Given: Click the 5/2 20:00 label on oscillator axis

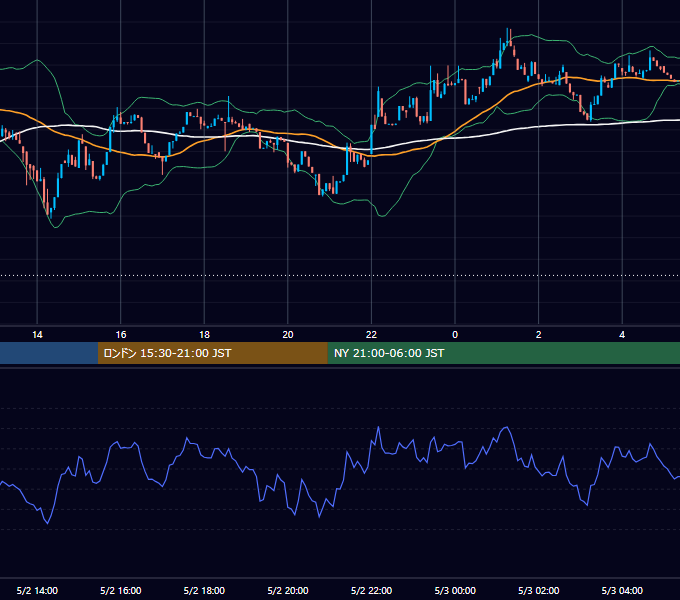Looking at the screenshot, I should point(288,590).
